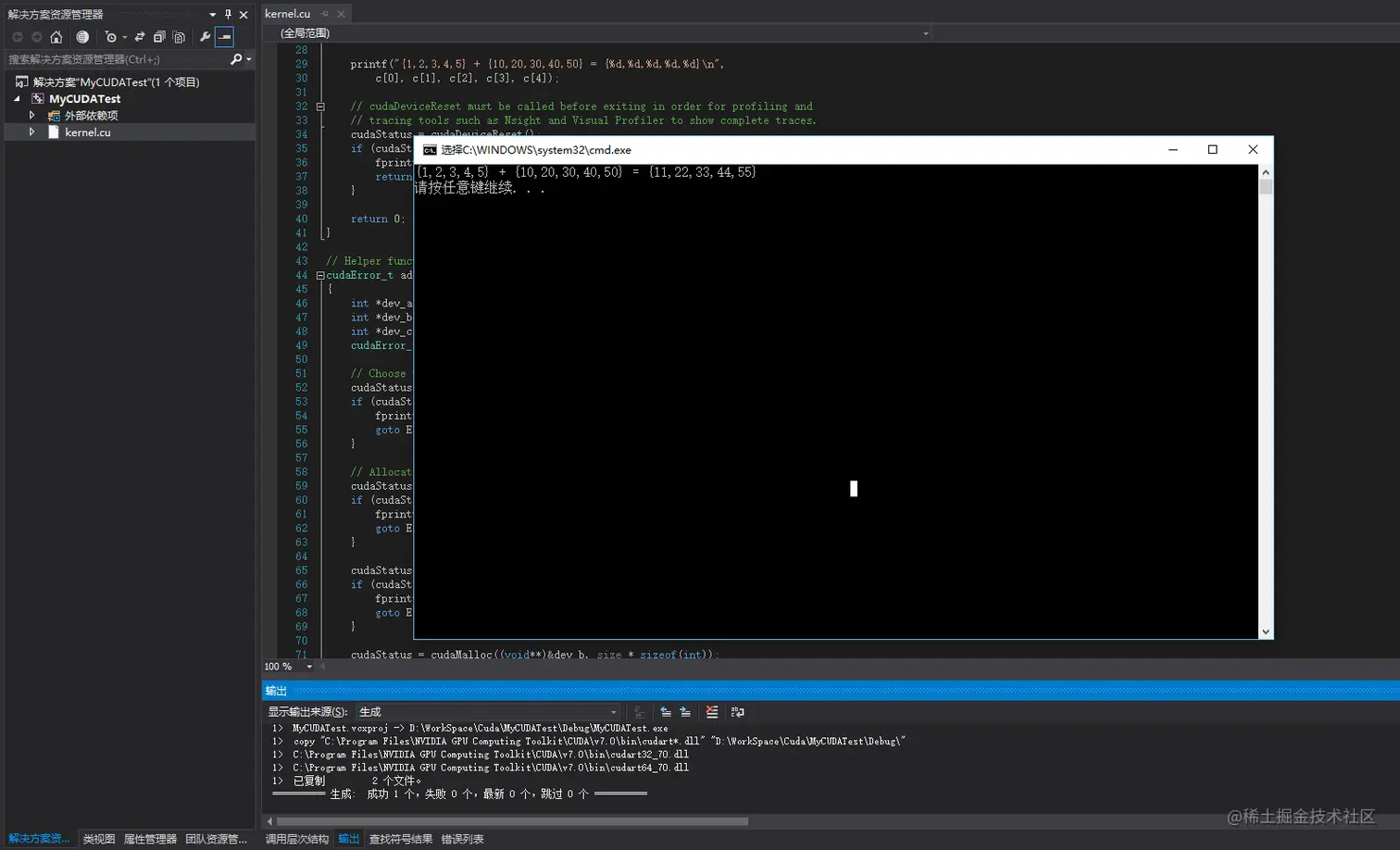Click go to next message icon in Output
The image size is (1400, 850).
point(685,712)
